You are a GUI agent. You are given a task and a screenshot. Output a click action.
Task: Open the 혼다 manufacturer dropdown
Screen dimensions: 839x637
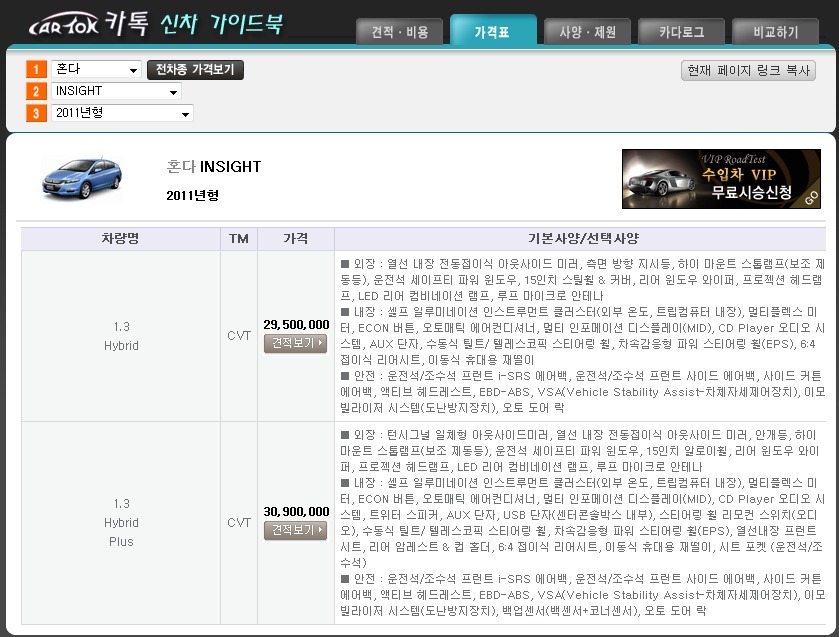[x=96, y=70]
